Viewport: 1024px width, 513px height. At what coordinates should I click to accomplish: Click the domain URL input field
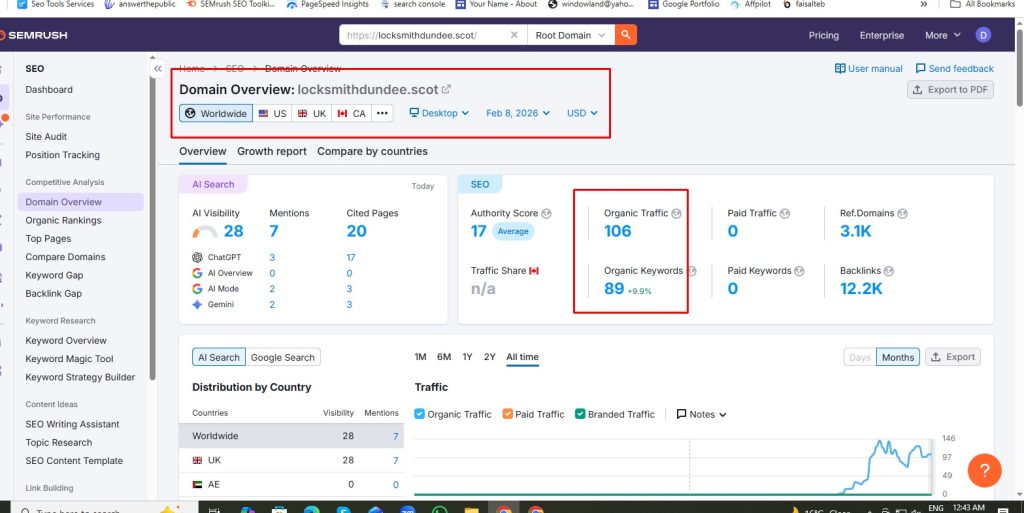424,35
